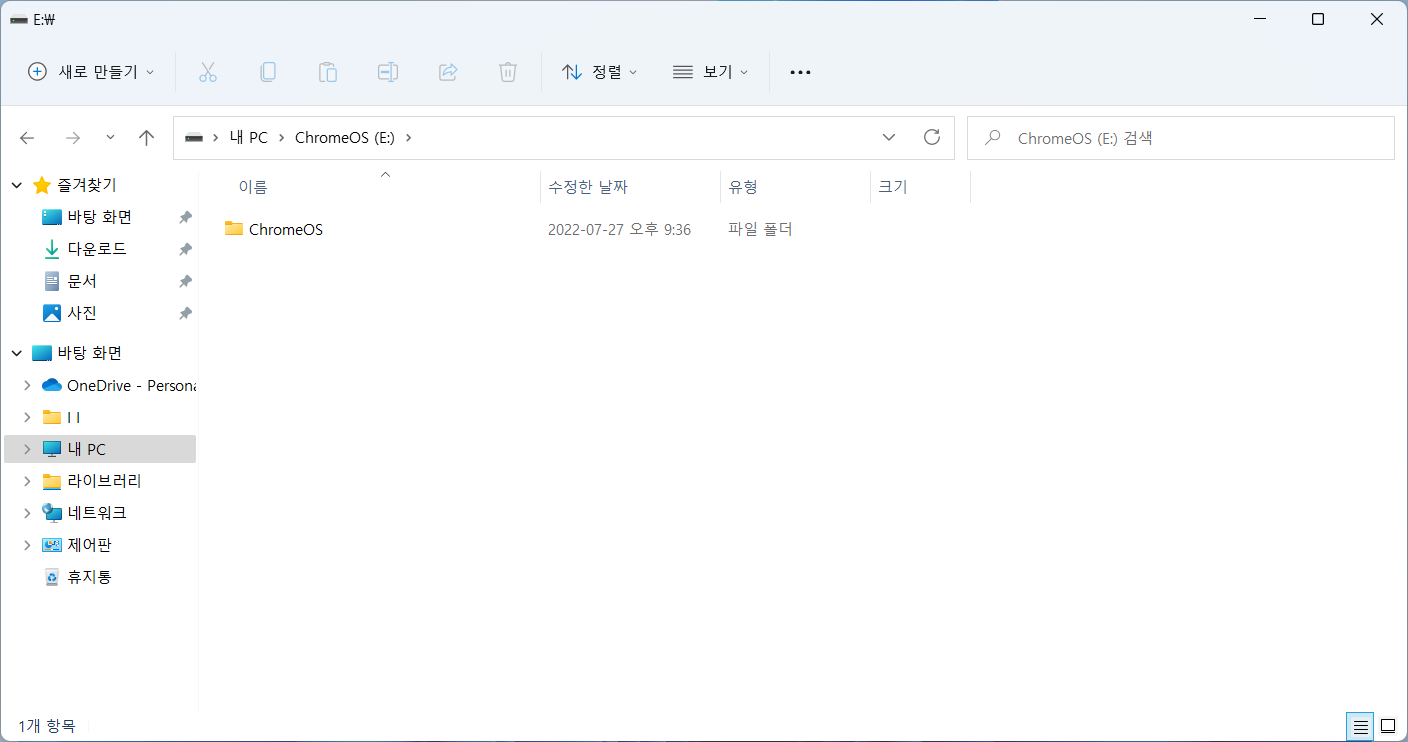The height and width of the screenshot is (742, 1408).
Task: Open address bar history dropdown arrow
Action: tap(889, 138)
